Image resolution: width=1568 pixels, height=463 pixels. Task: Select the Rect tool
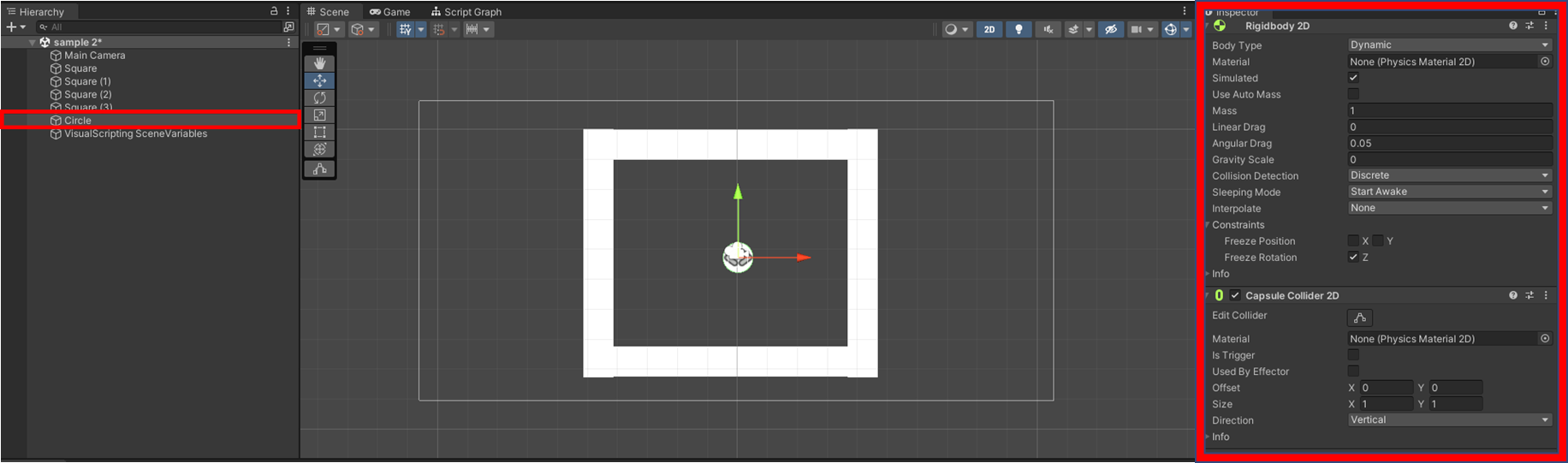click(319, 132)
